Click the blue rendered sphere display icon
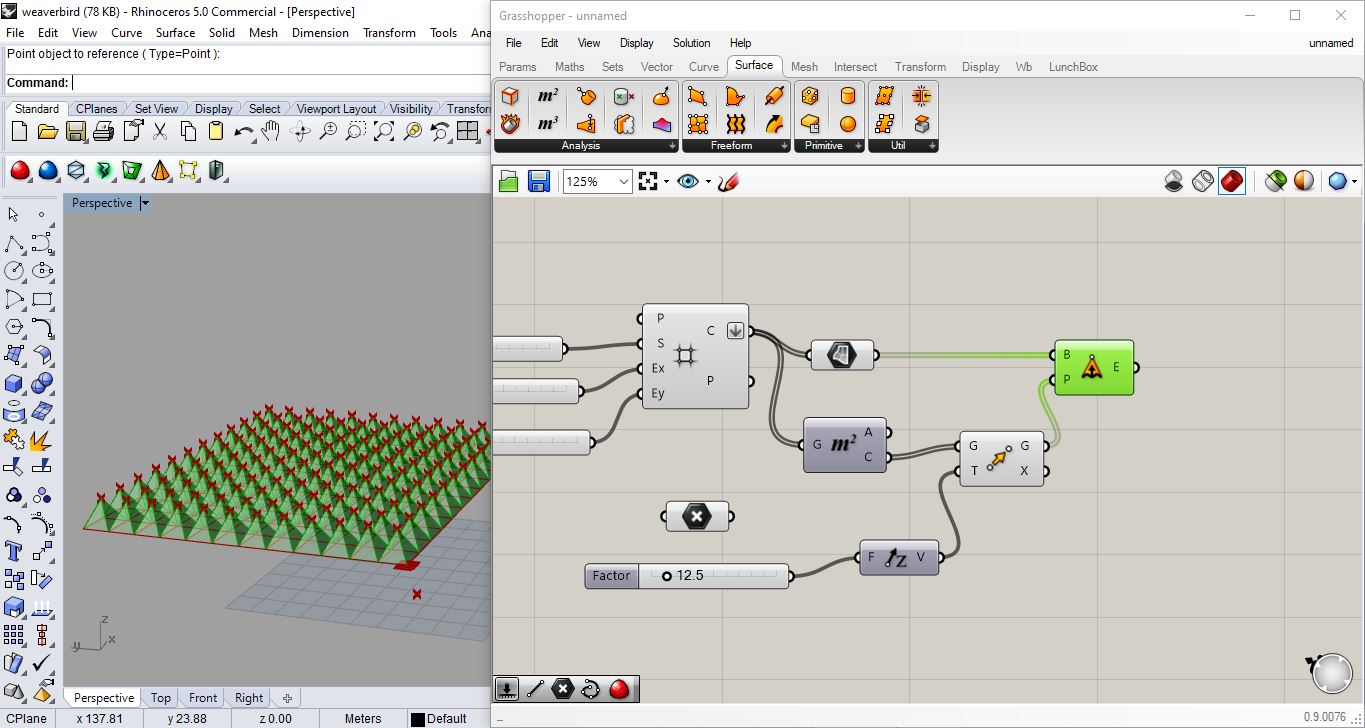 click(47, 171)
